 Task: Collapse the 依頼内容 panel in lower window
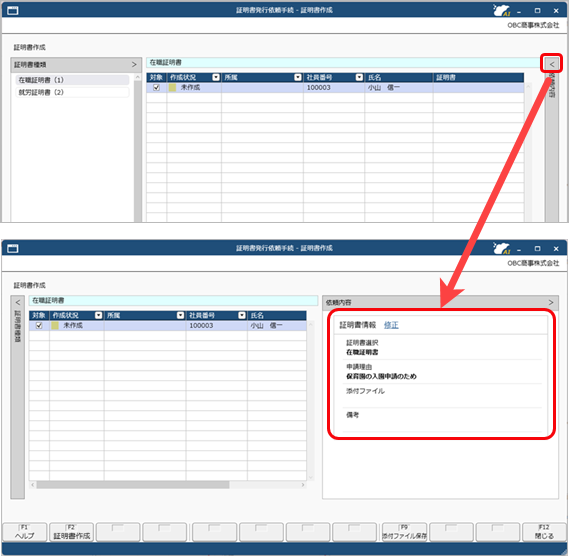[x=551, y=302]
